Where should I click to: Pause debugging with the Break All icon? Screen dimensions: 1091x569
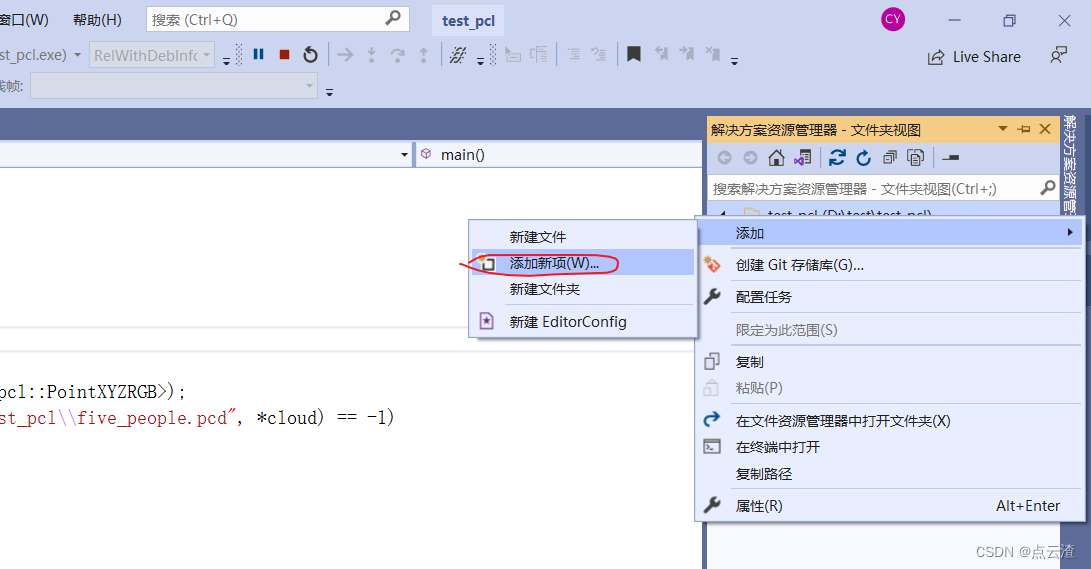[258, 54]
